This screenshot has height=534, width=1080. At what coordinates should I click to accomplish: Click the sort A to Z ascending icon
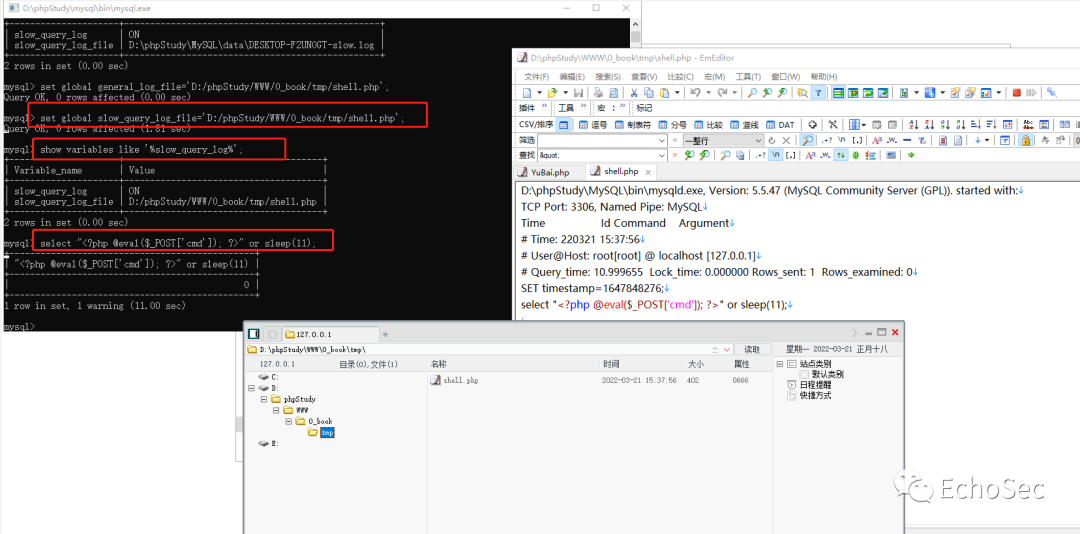[x=914, y=125]
